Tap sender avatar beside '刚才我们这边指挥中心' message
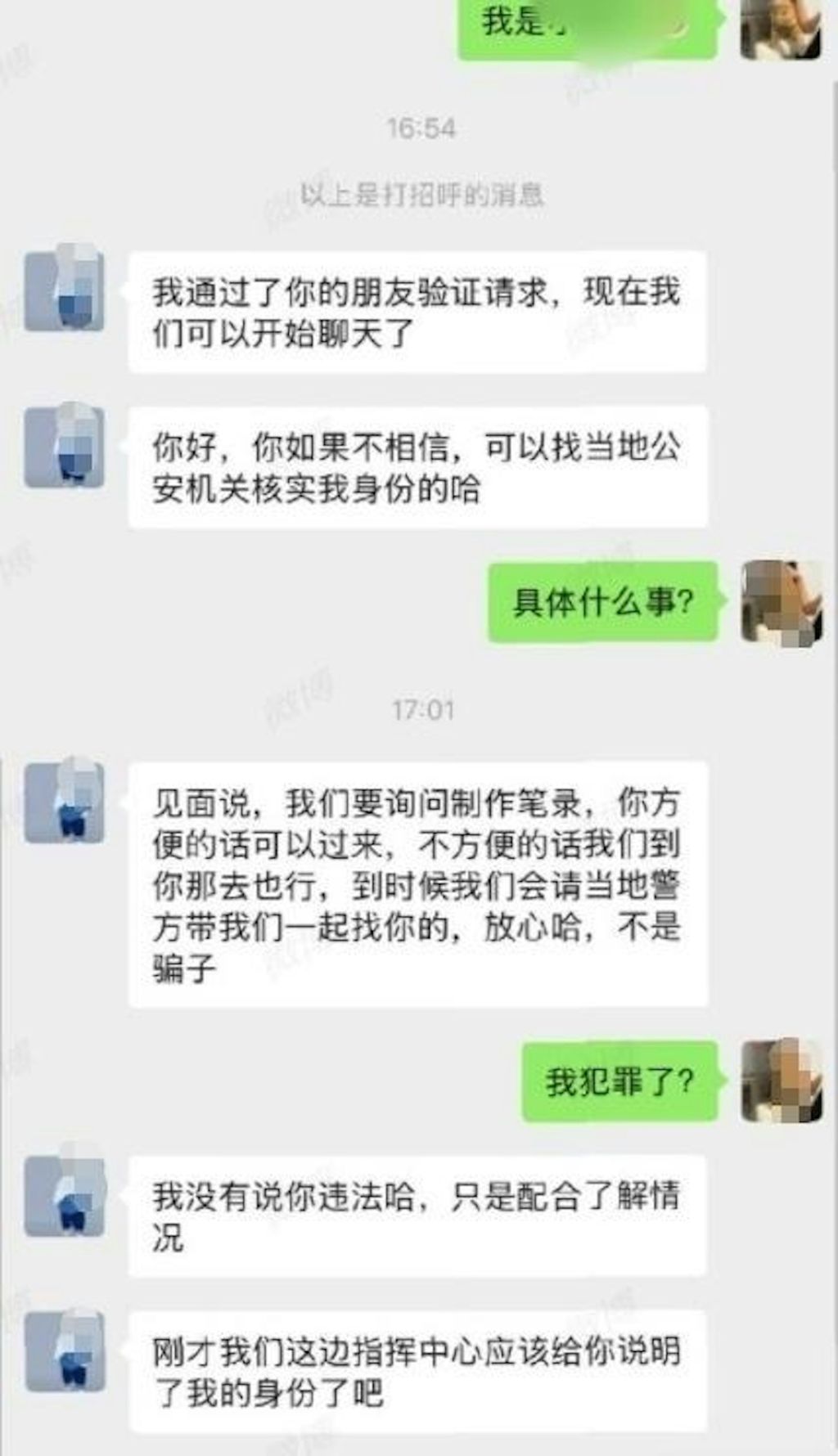 [x=64, y=1350]
